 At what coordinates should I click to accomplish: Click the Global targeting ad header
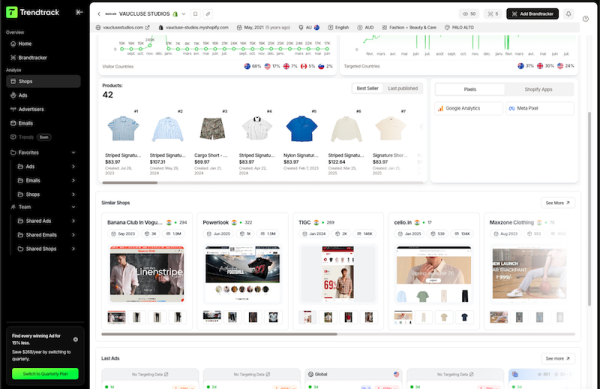[354, 374]
